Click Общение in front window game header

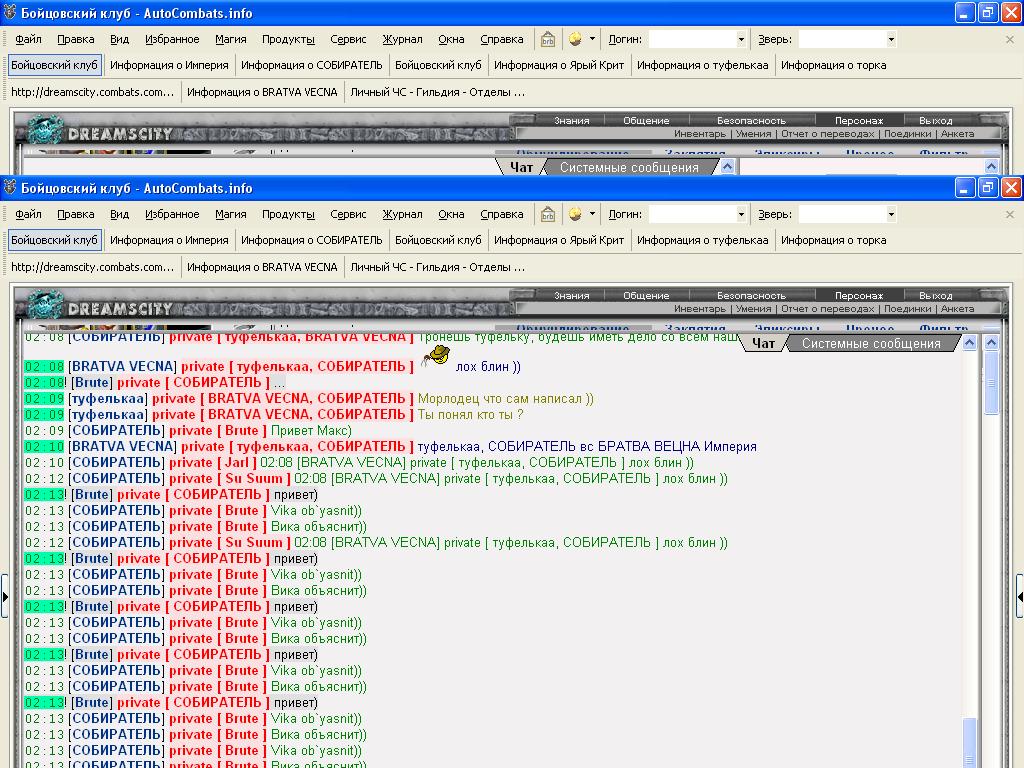click(x=646, y=296)
